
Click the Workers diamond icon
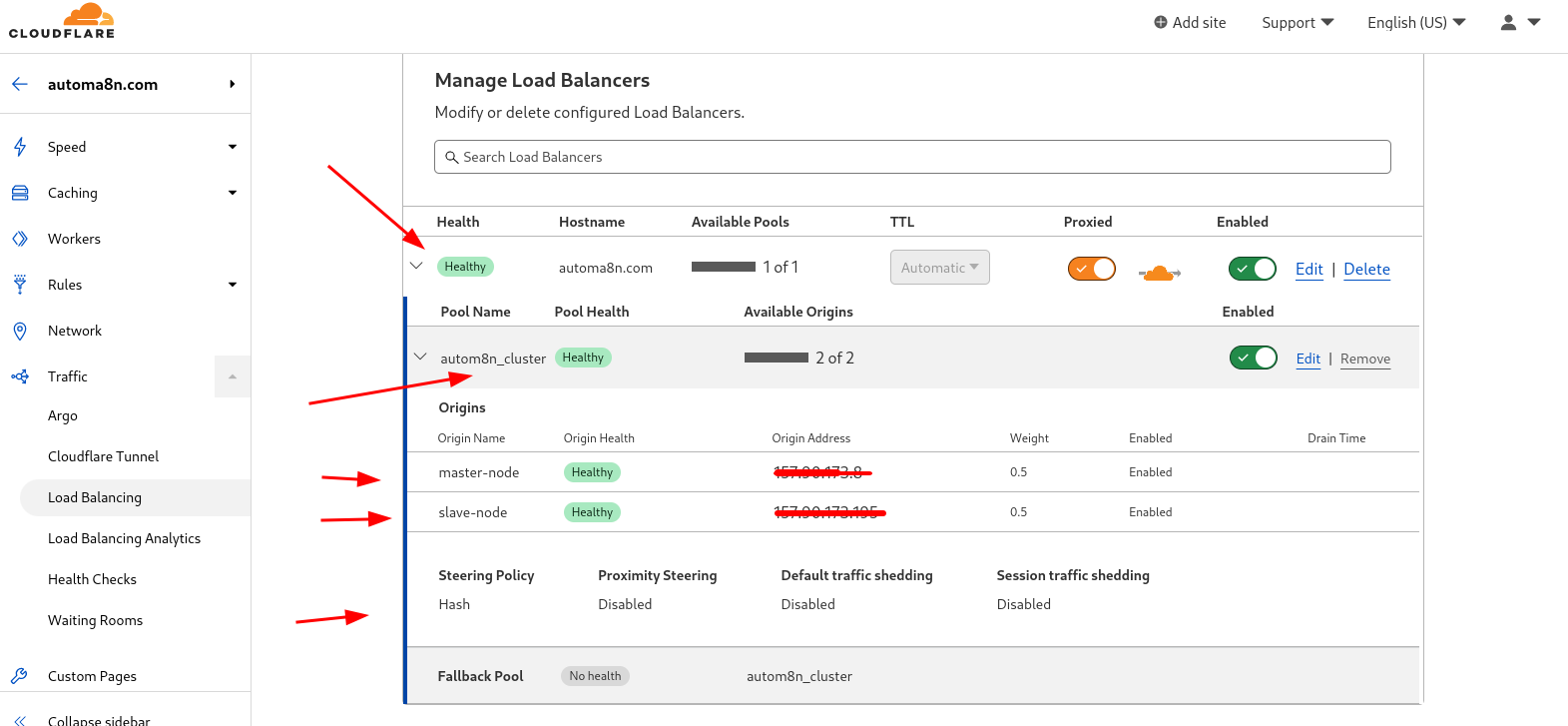click(20, 239)
